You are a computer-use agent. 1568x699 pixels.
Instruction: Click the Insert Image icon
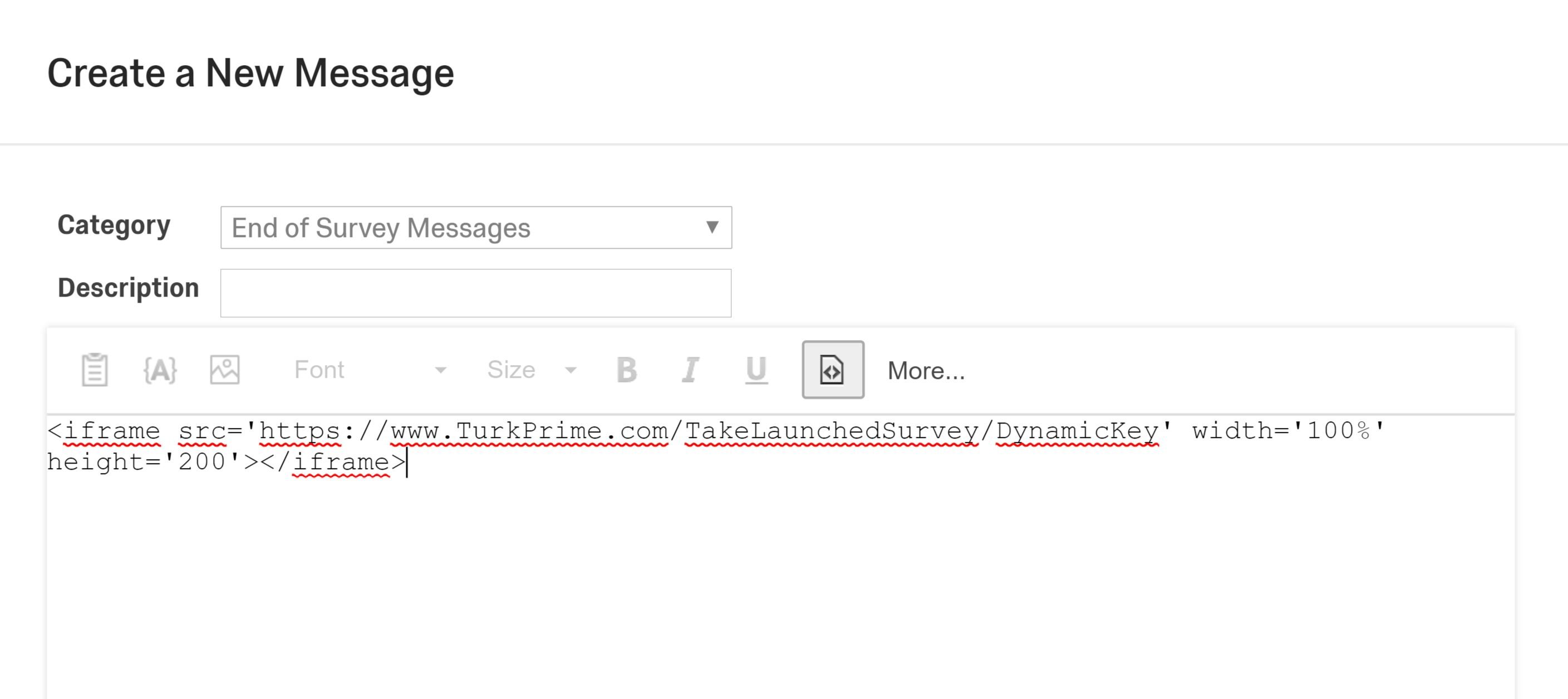(x=225, y=370)
